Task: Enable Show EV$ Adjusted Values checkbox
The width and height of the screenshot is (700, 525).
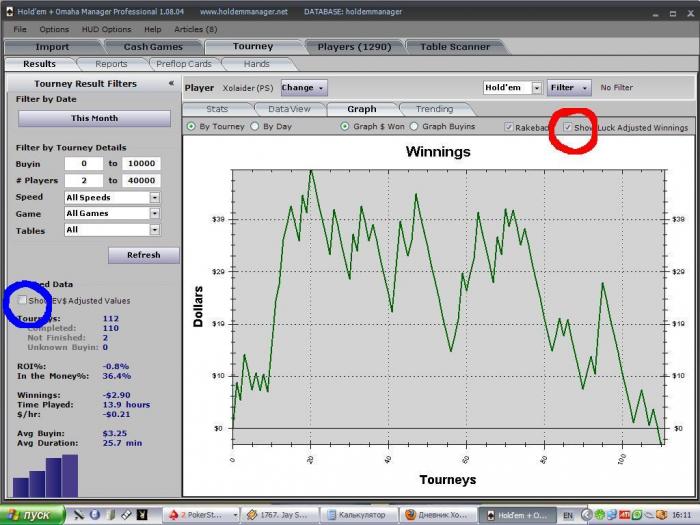Action: pyautogui.click(x=22, y=300)
